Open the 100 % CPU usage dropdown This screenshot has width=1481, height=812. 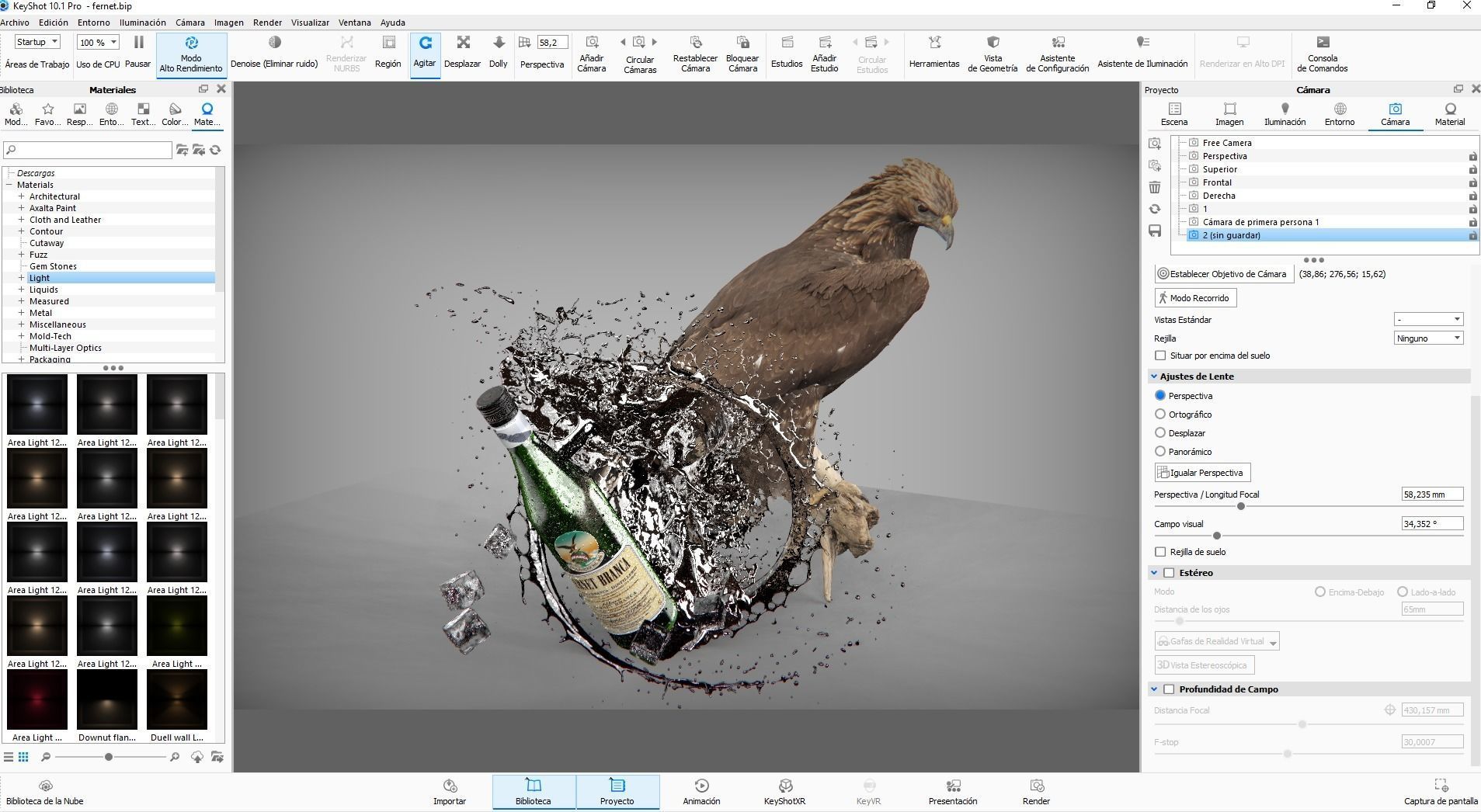pyautogui.click(x=98, y=43)
